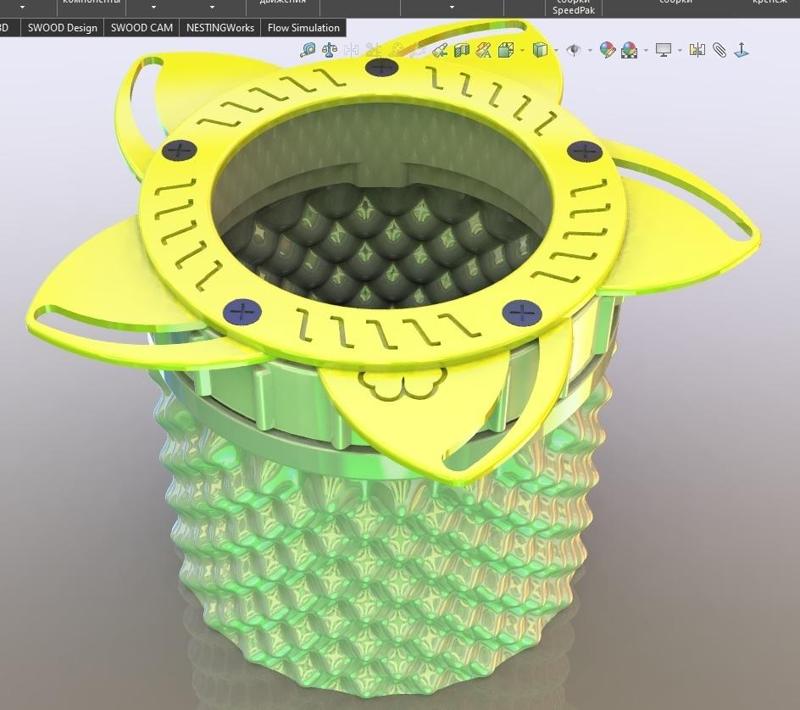Click the mirror-style icon left of the paperclip
The width and height of the screenshot is (800, 710).
point(697,50)
